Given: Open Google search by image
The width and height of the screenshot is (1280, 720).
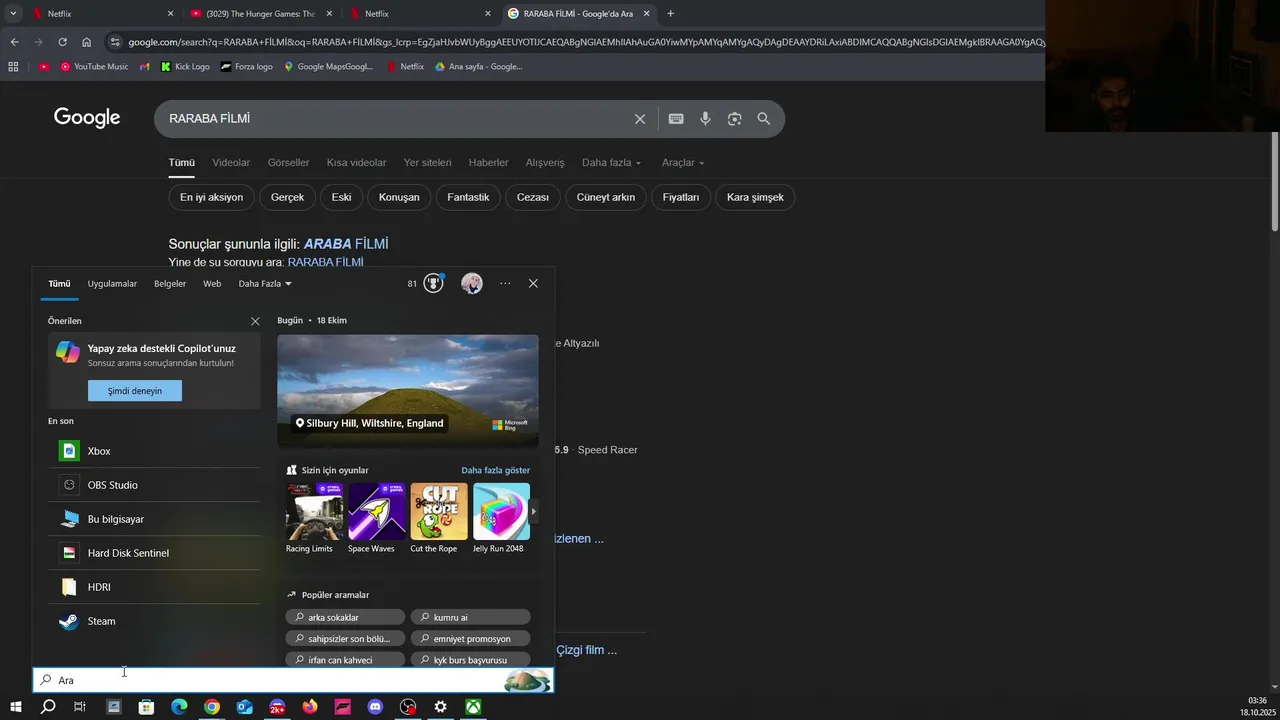Looking at the screenshot, I should click(x=734, y=119).
